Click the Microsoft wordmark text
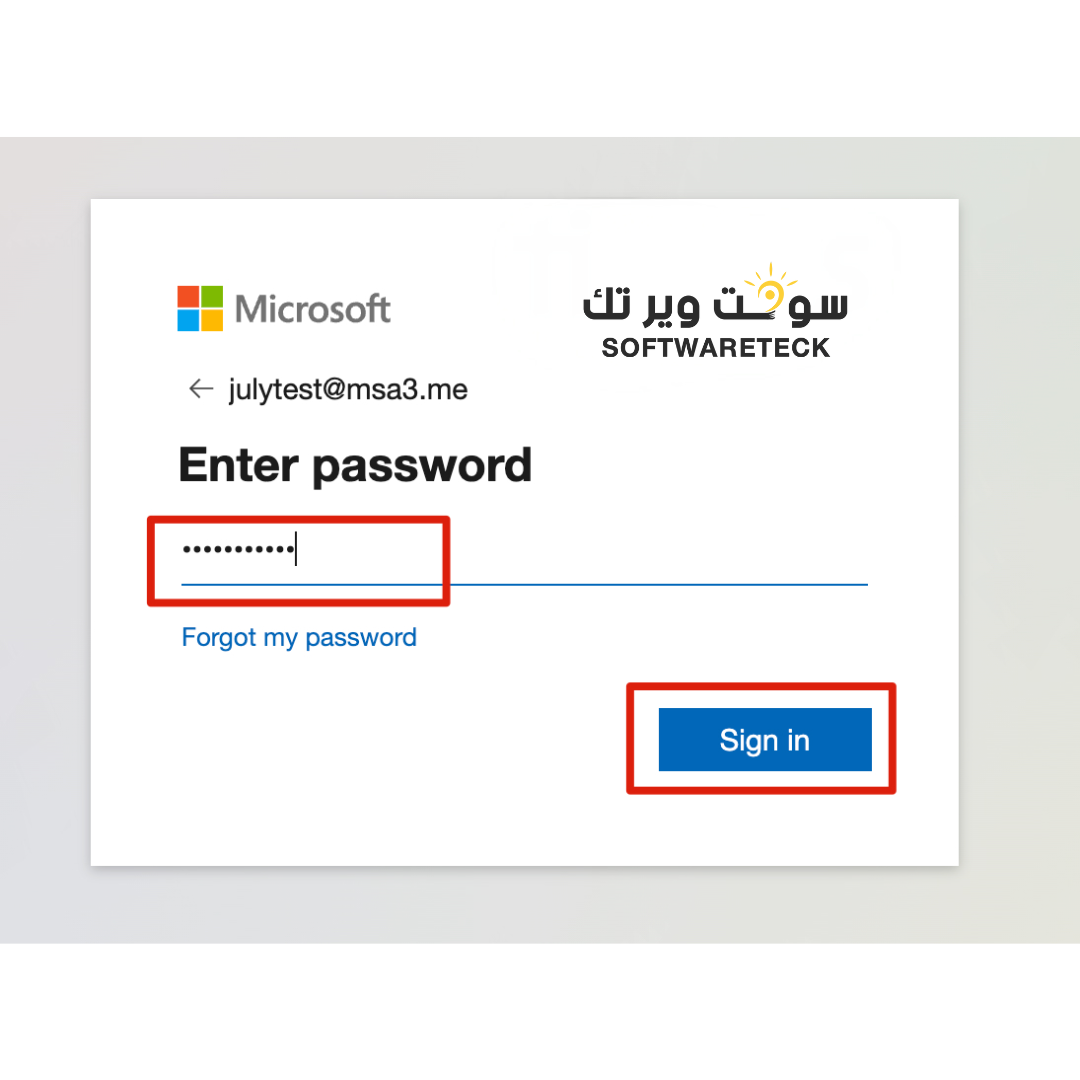 (312, 309)
